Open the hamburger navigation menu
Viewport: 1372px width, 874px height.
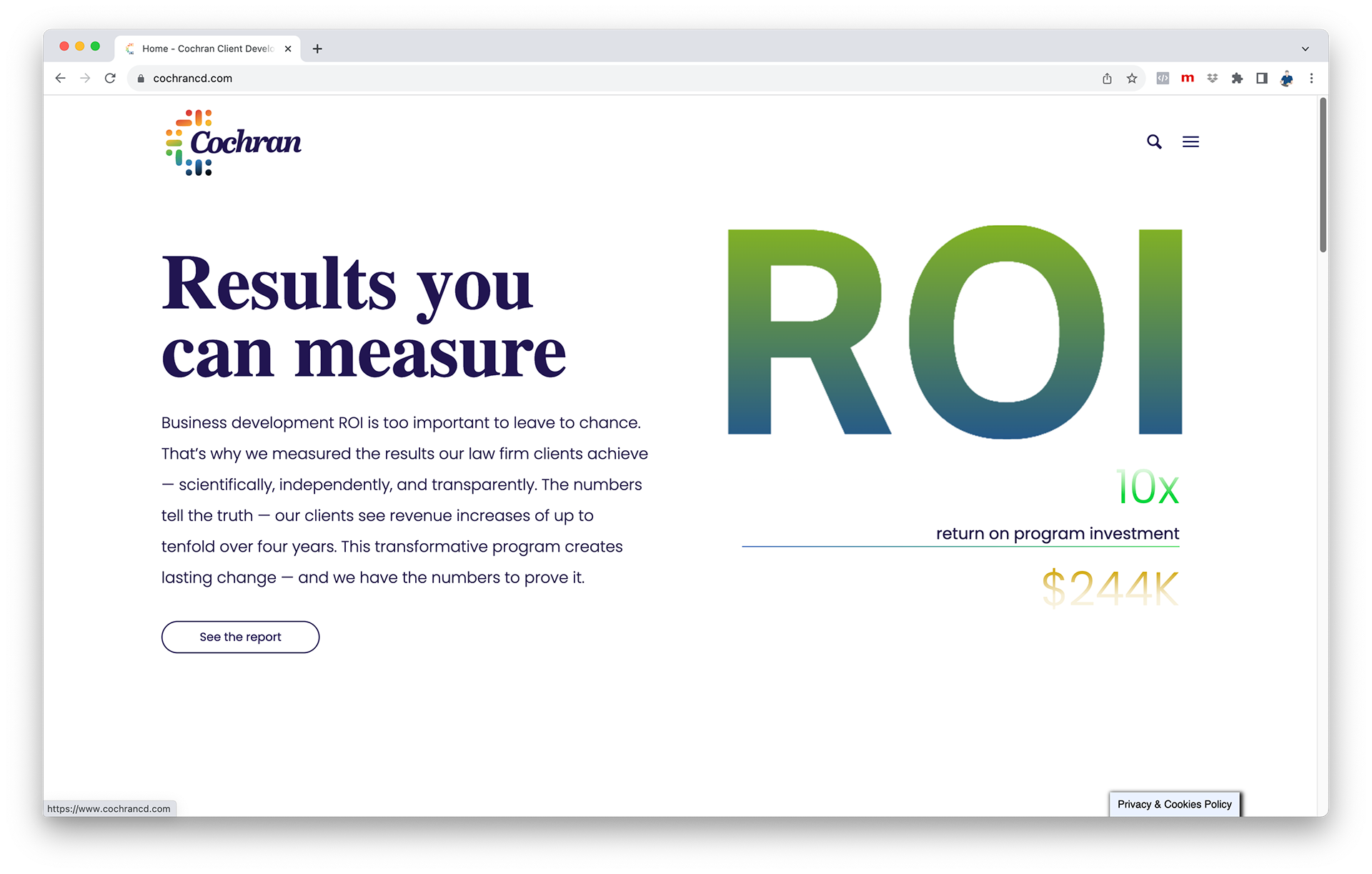[1190, 141]
